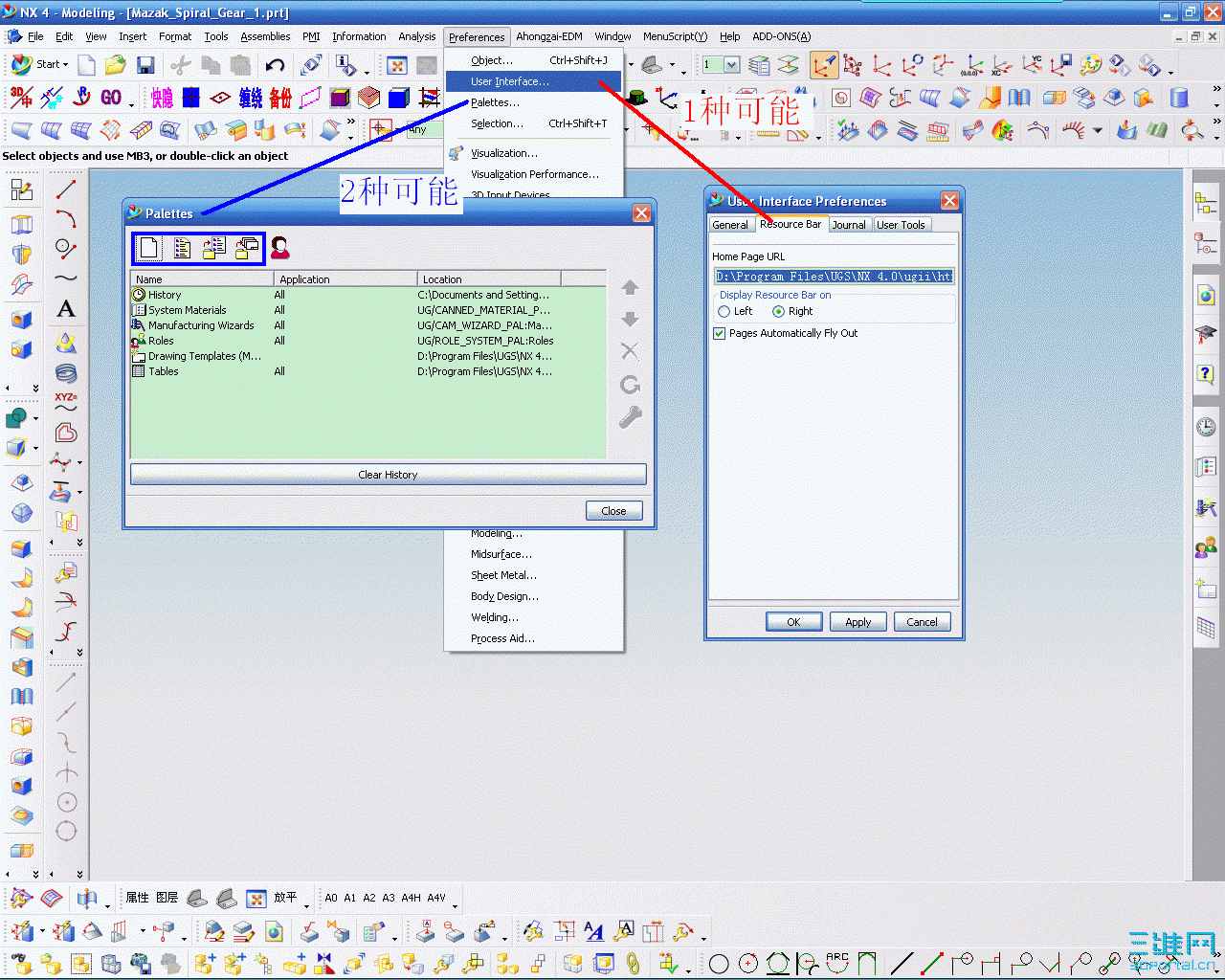Open palette properties with the wrench icon
The image size is (1225, 980).
(x=630, y=417)
